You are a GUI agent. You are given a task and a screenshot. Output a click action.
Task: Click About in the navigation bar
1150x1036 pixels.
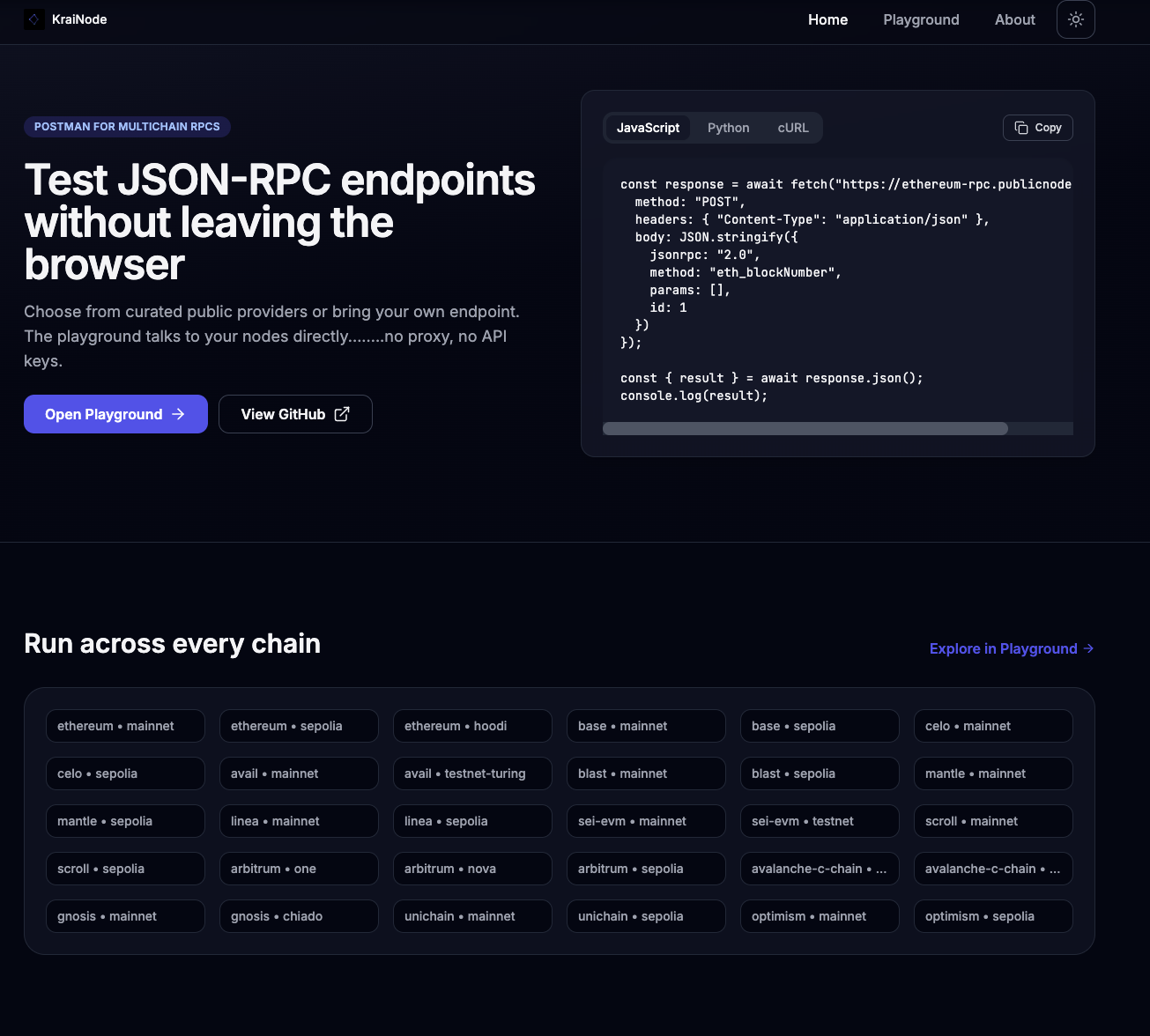(1014, 19)
